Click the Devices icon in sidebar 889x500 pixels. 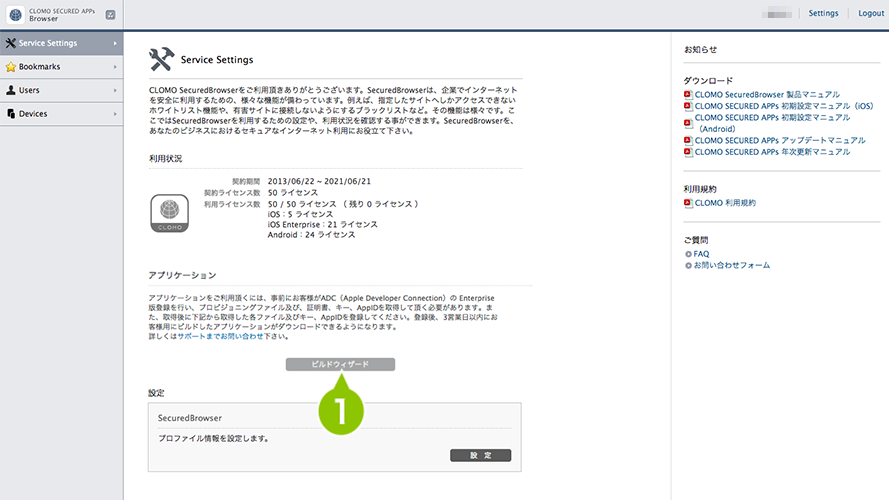click(11, 114)
